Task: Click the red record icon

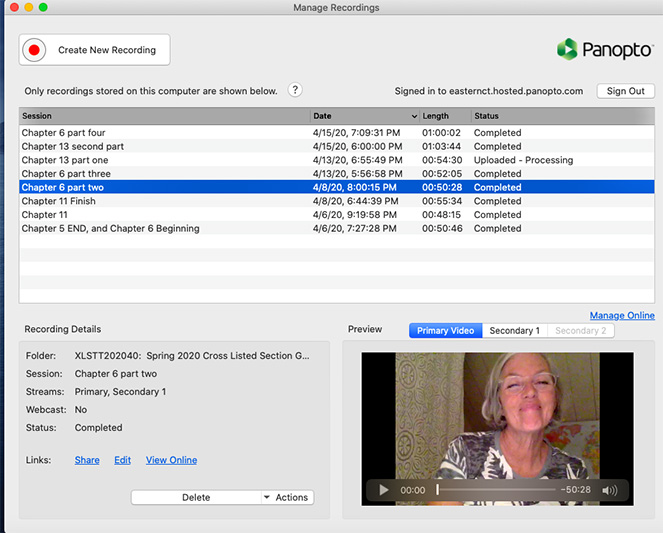Action: tap(35, 50)
